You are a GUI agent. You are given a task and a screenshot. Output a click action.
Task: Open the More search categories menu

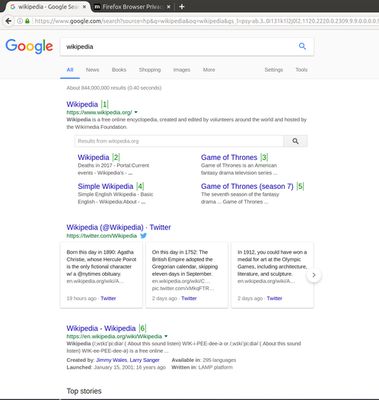pyautogui.click(x=209, y=70)
